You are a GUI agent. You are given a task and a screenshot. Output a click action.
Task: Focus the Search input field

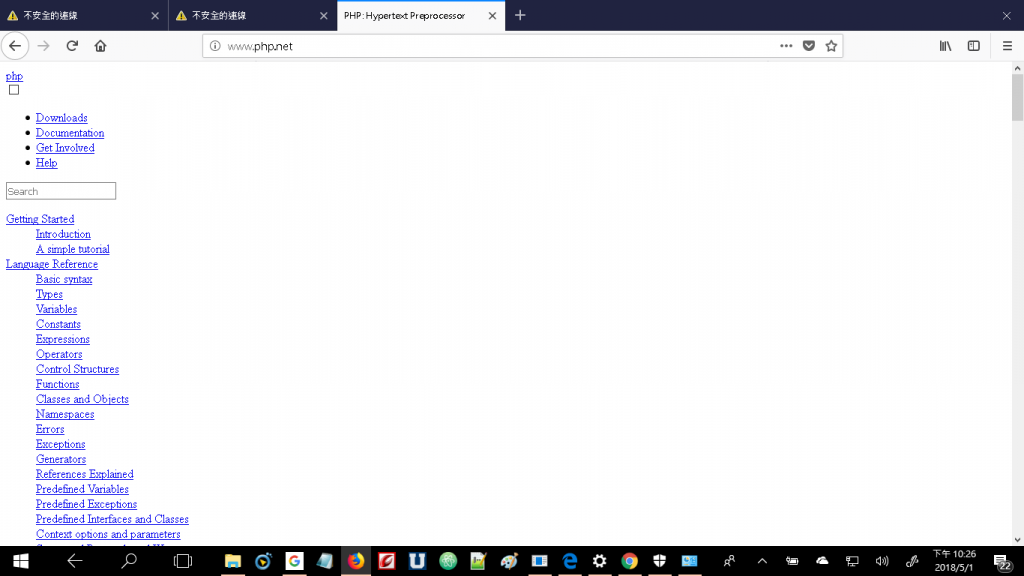[61, 191]
